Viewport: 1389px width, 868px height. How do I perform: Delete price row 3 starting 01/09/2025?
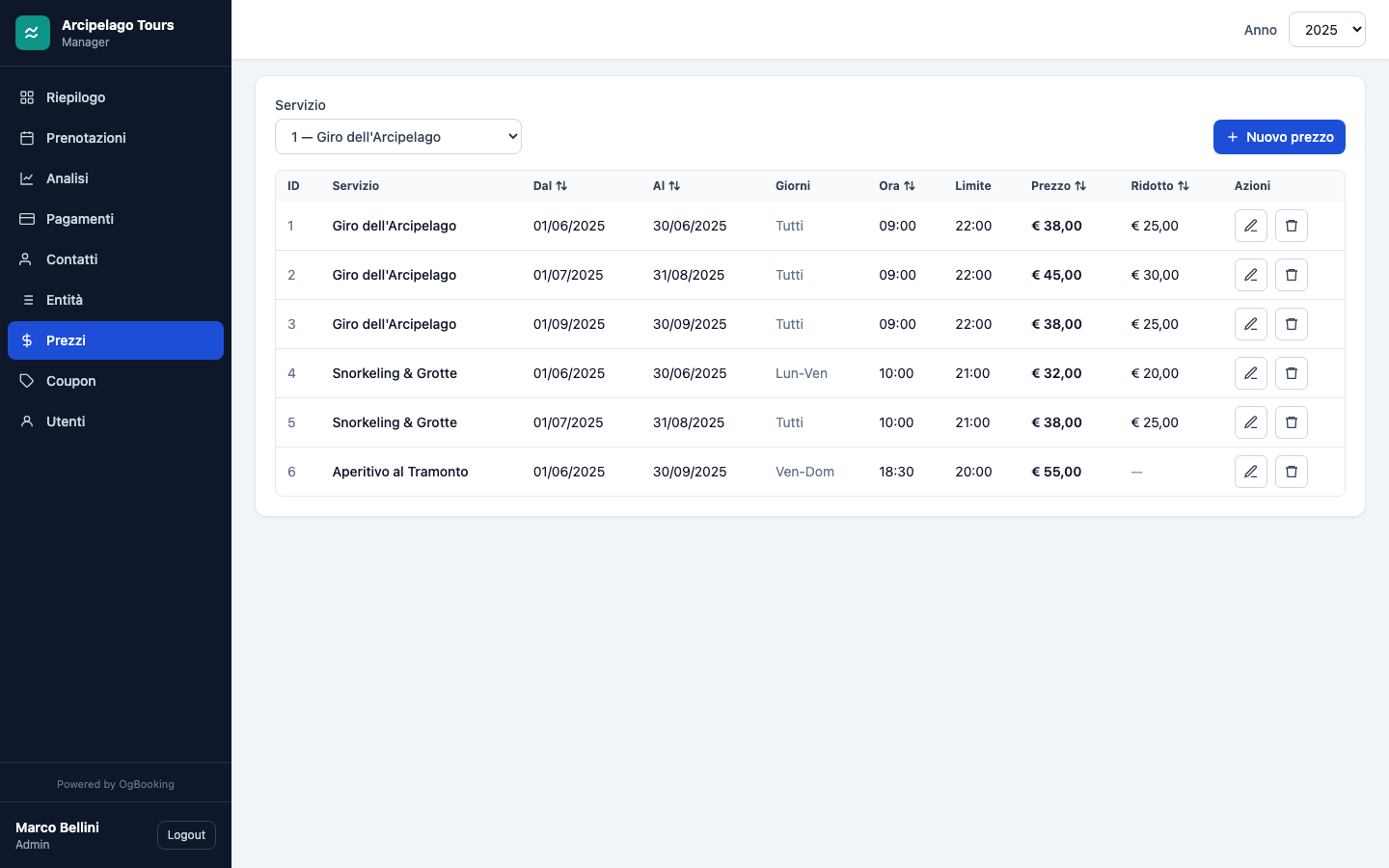[1292, 324]
